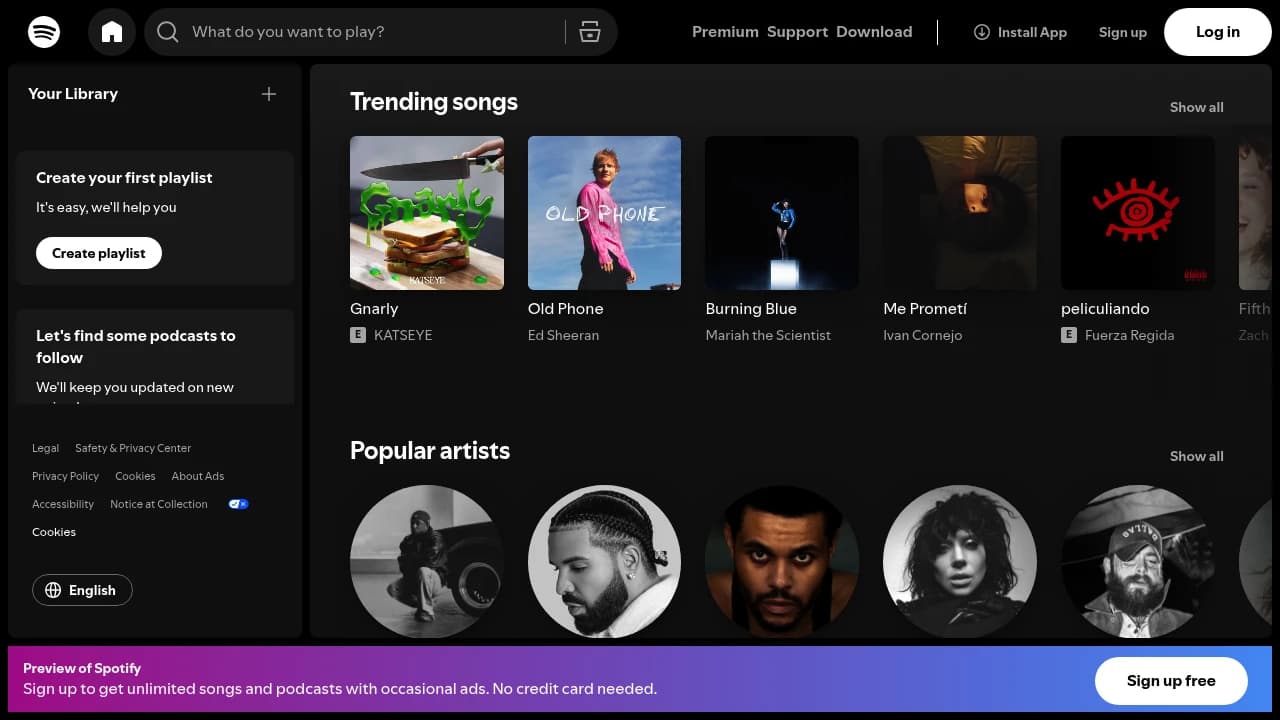Click the Popular artists heading
This screenshot has width=1280, height=720.
(430, 451)
